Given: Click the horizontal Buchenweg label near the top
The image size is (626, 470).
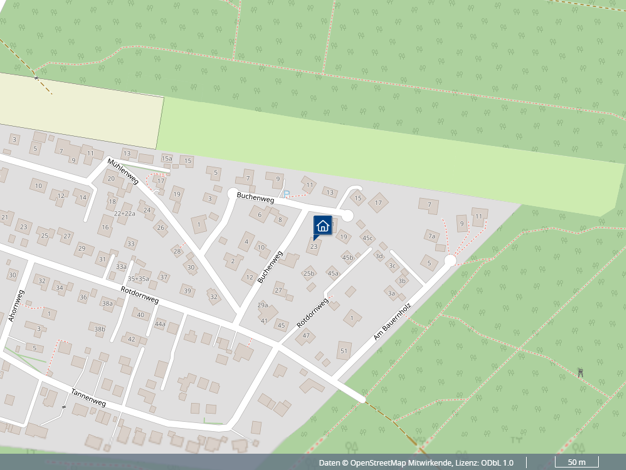Looking at the screenshot, I should (x=255, y=198).
